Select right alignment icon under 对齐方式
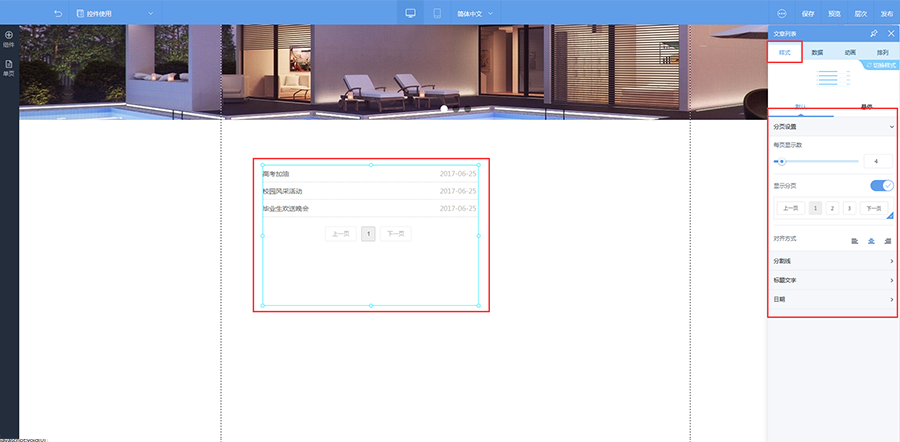 pos(888,241)
